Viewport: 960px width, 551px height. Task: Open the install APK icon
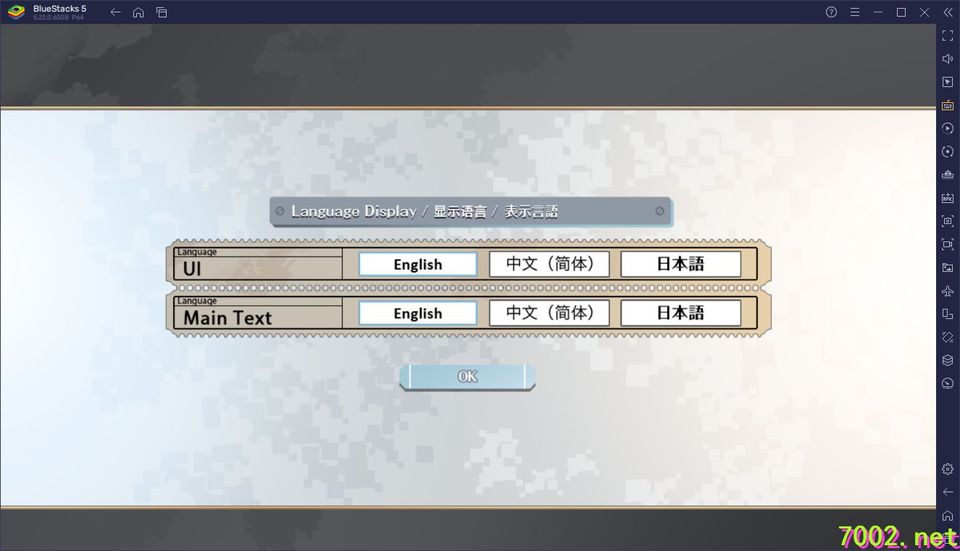(948, 198)
